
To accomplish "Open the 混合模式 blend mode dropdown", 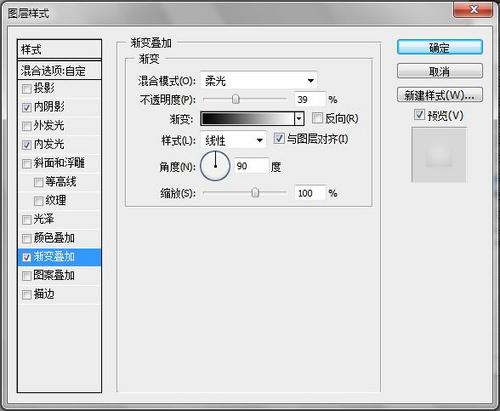I will tap(259, 80).
